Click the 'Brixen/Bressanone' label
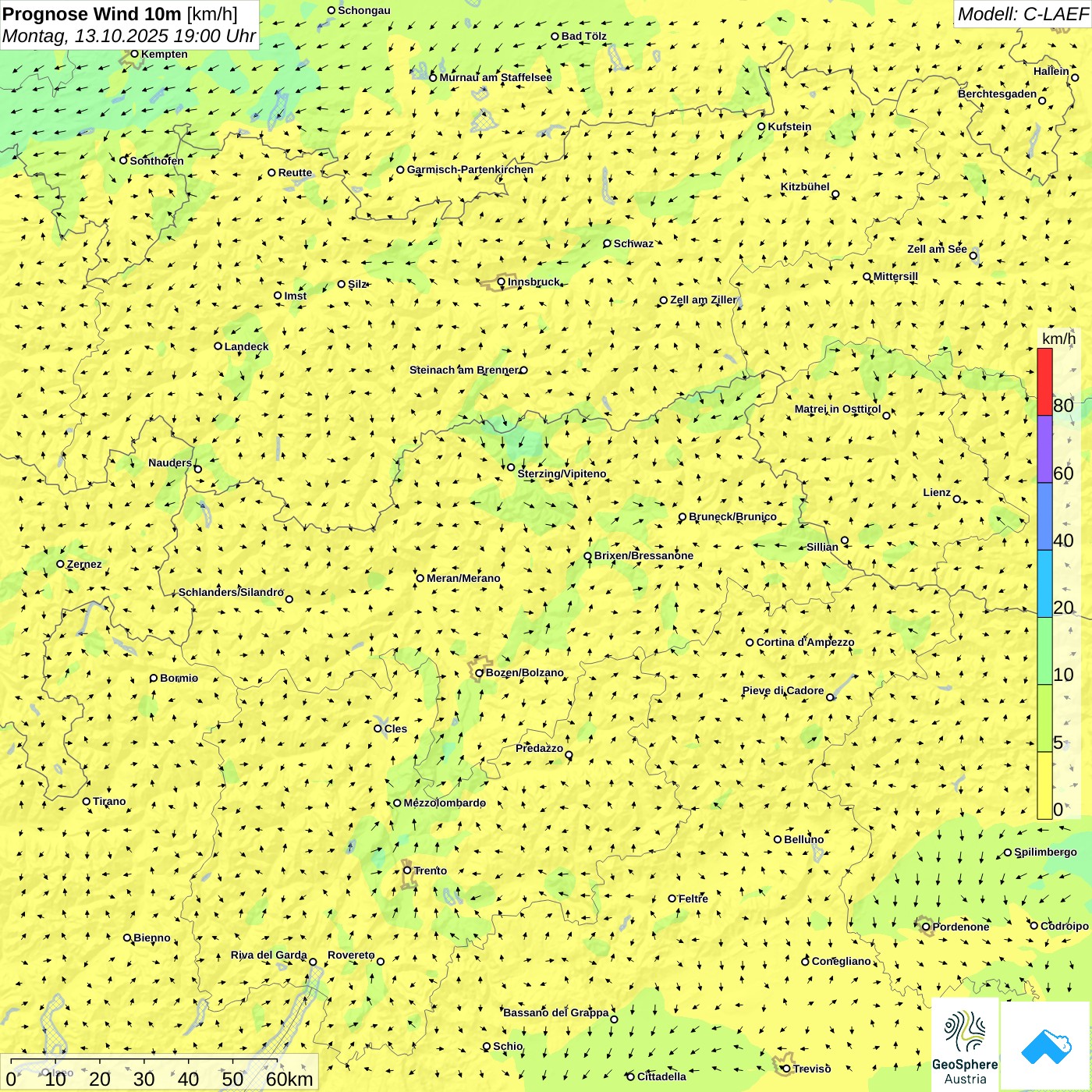This screenshot has height=1092, width=1092. click(643, 555)
